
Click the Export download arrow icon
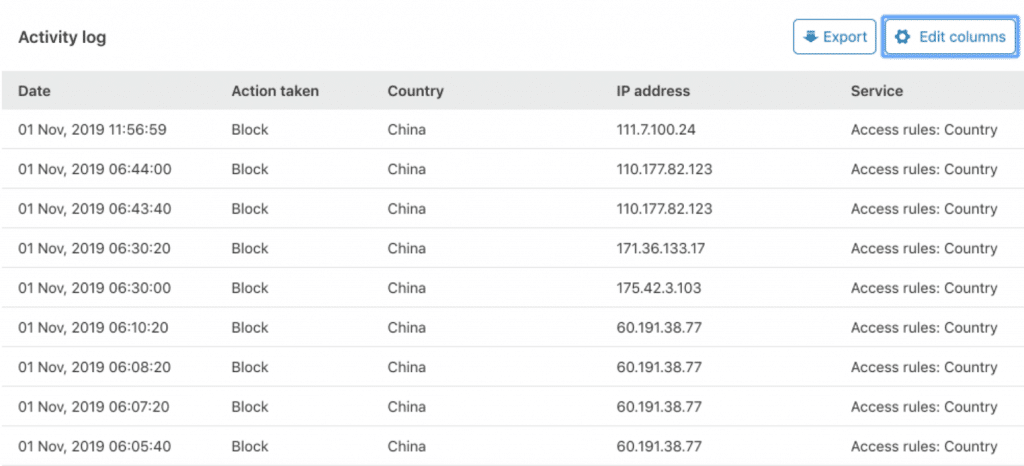point(810,37)
